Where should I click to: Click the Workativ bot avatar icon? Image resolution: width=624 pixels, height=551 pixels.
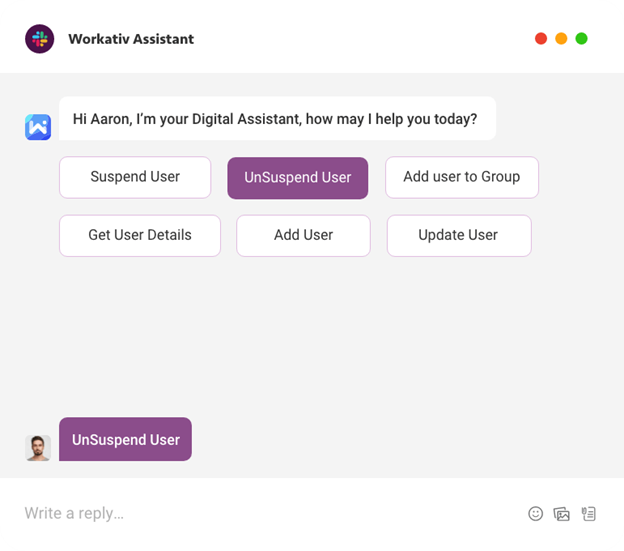click(38, 127)
